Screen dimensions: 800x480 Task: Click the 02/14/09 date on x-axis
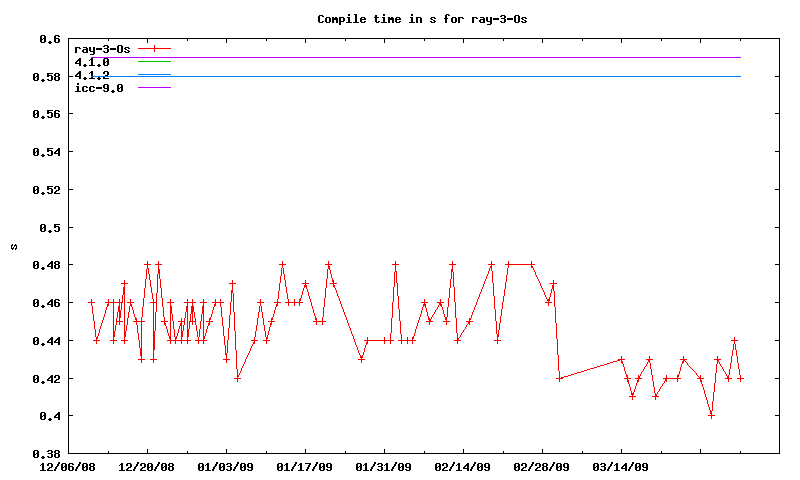[463, 466]
